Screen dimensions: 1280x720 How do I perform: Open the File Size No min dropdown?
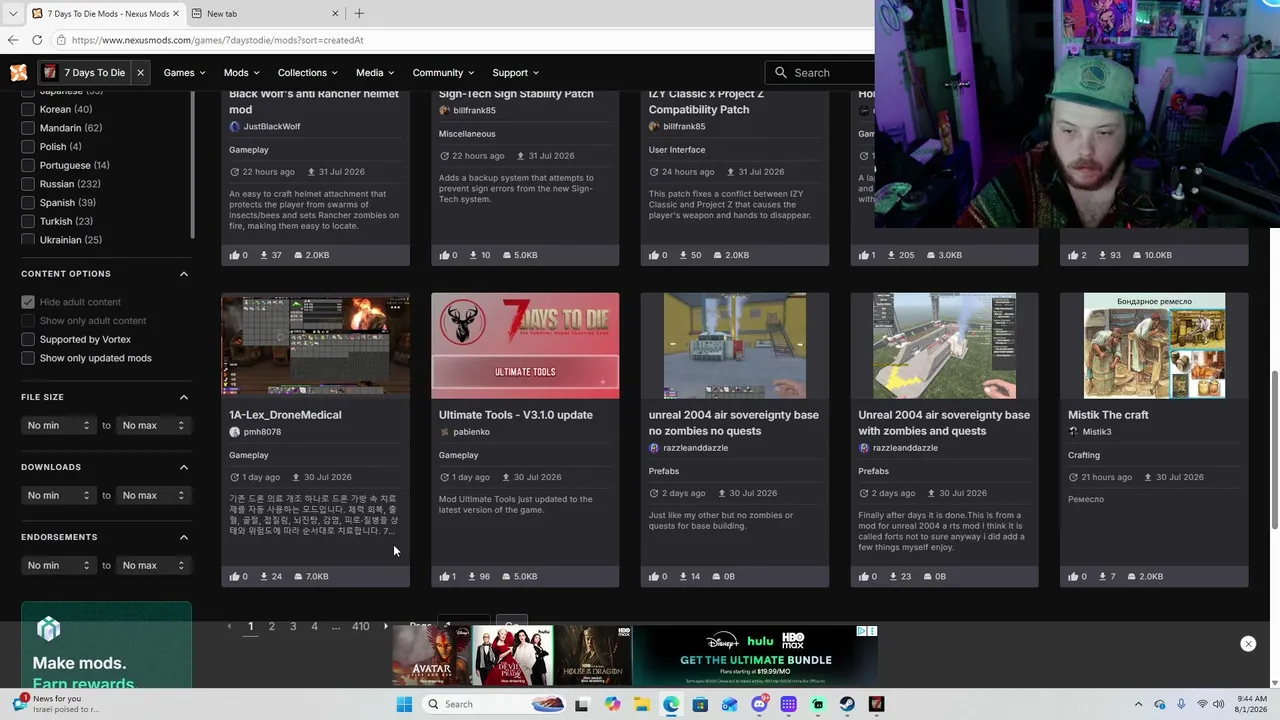pyautogui.click(x=58, y=426)
